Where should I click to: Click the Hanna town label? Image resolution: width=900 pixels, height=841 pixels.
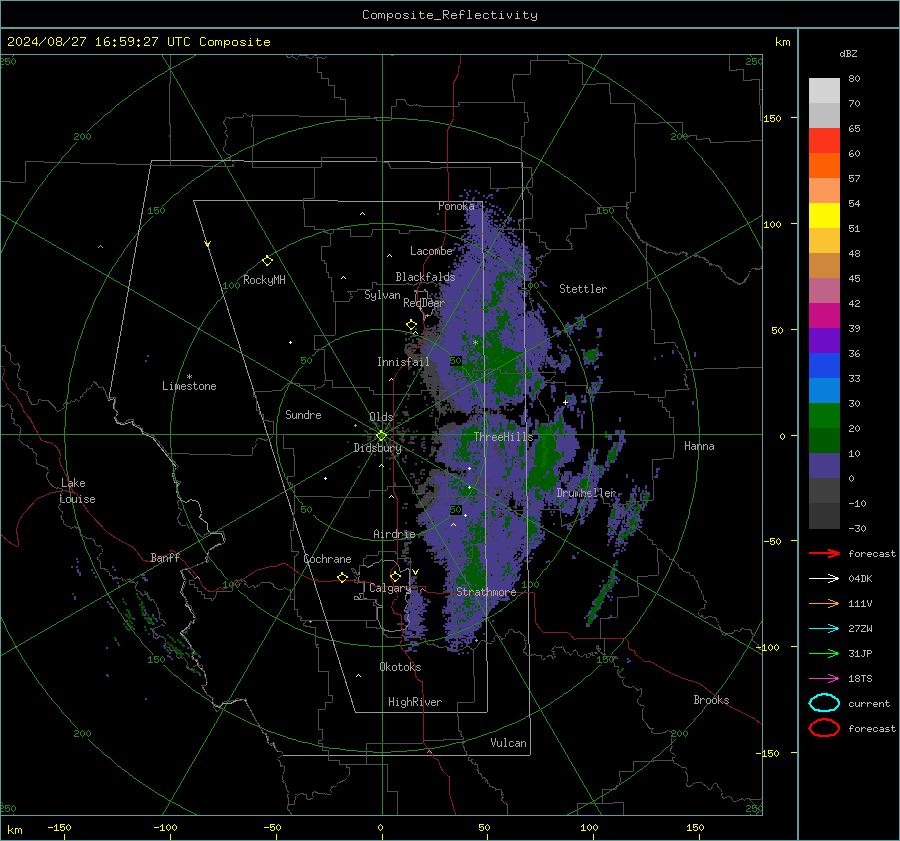click(x=699, y=446)
